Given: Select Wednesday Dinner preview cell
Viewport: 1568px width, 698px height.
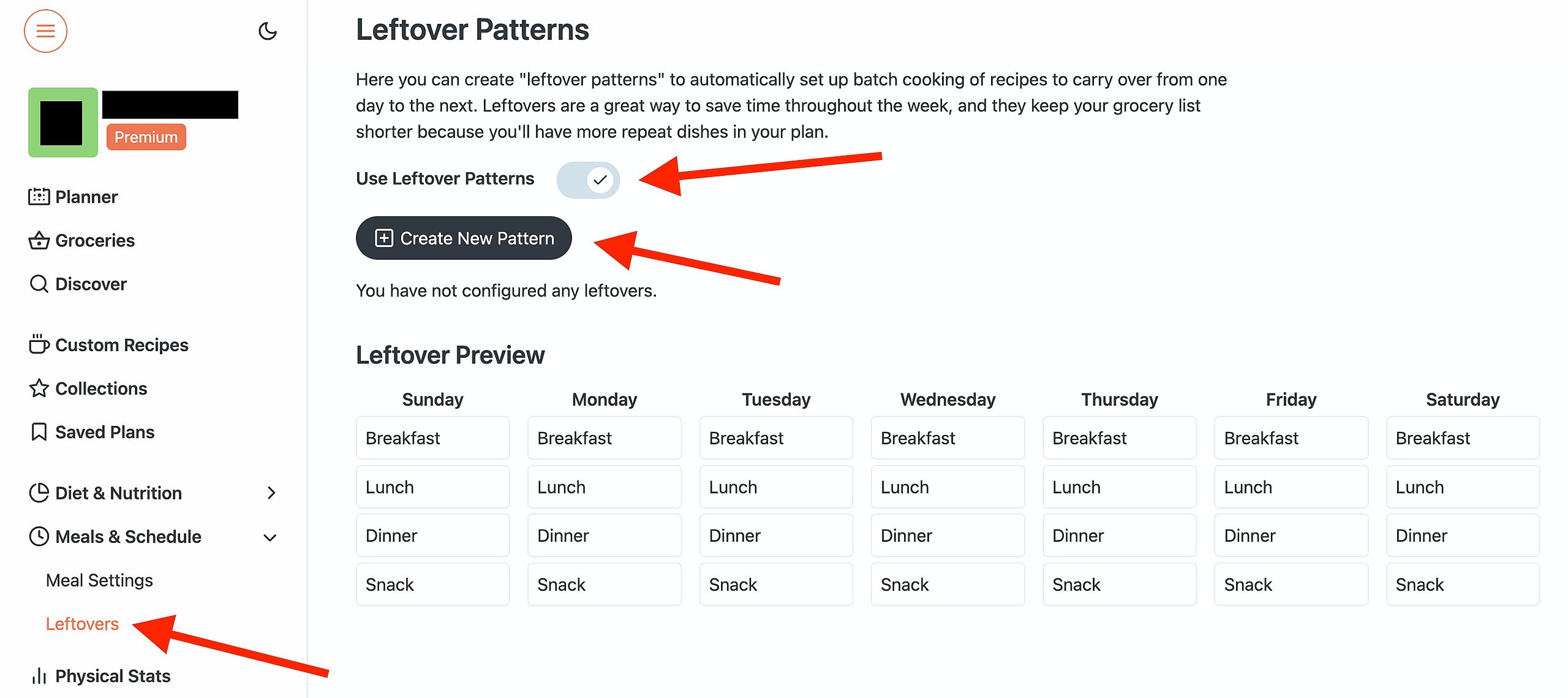Looking at the screenshot, I should coord(948,536).
